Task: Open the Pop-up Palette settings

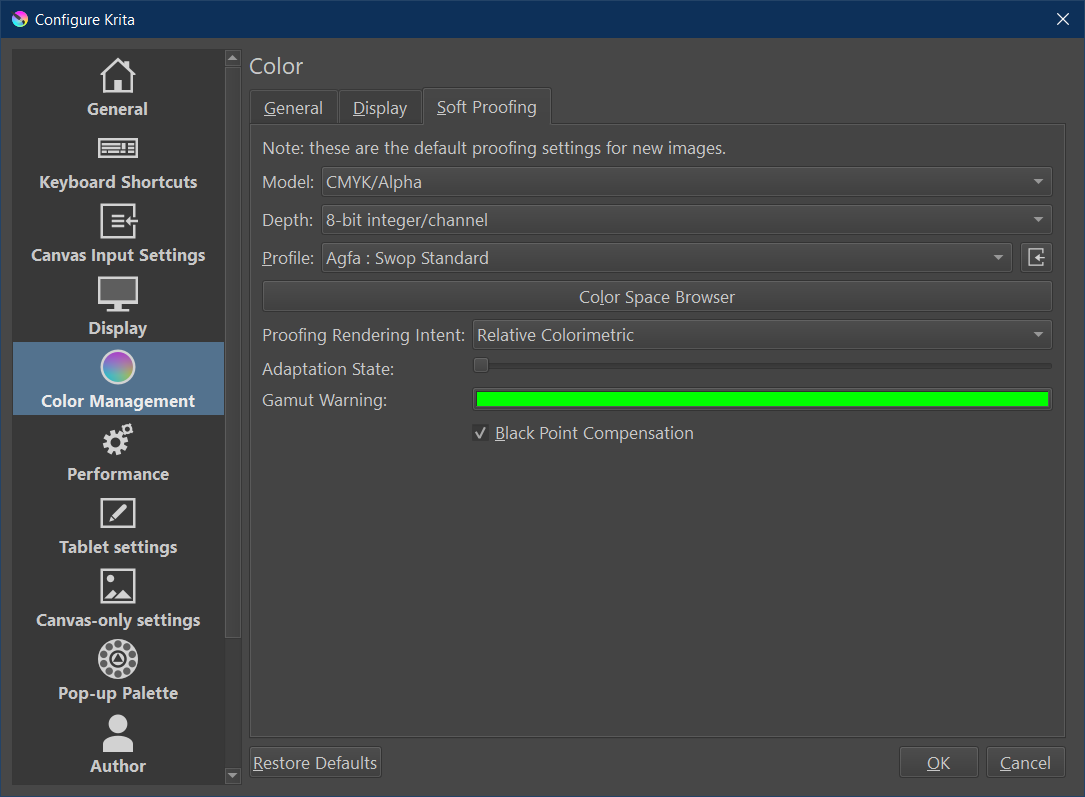Action: [118, 670]
